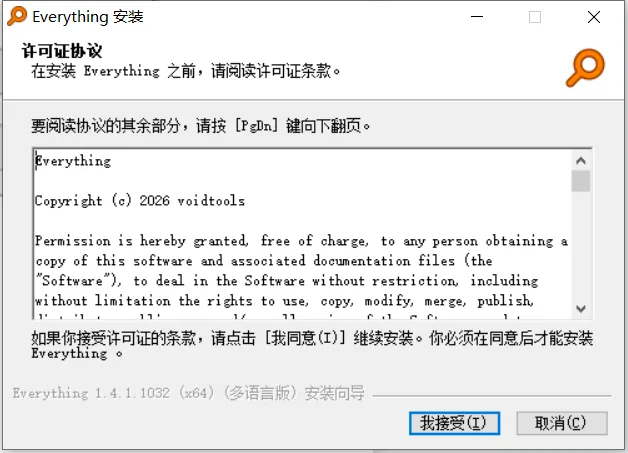
Task: Click the scrollbar track below the thumb
Action: [x=581, y=245]
